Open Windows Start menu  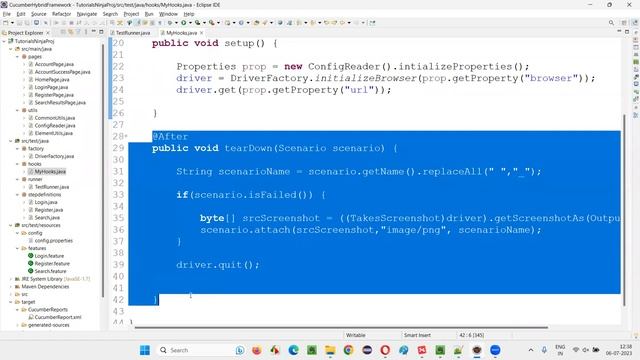(x=145, y=350)
